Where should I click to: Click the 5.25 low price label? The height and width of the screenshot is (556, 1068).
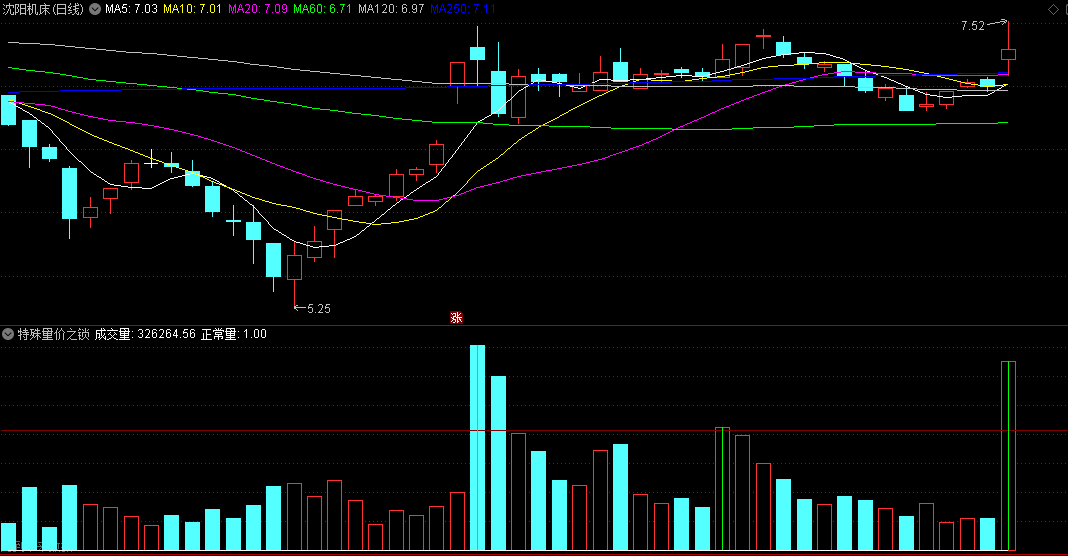click(319, 309)
